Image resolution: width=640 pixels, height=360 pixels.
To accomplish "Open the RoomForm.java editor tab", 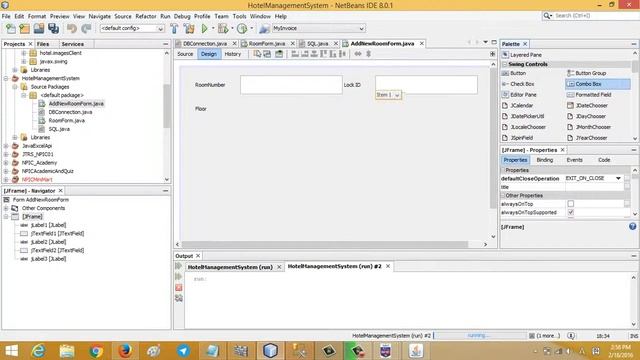I will point(267,43).
